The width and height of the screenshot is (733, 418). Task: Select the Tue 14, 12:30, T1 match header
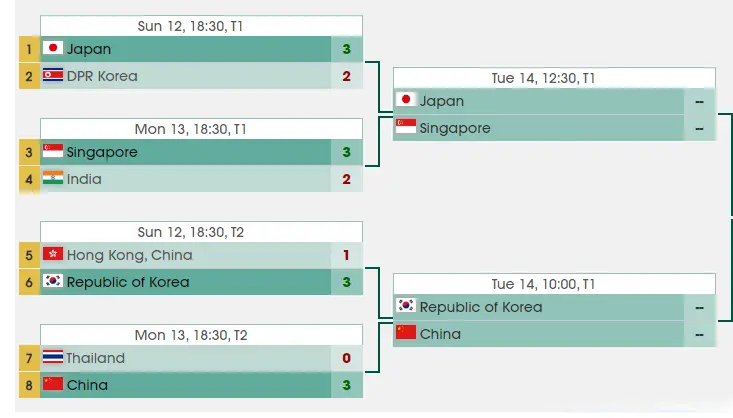coord(555,78)
